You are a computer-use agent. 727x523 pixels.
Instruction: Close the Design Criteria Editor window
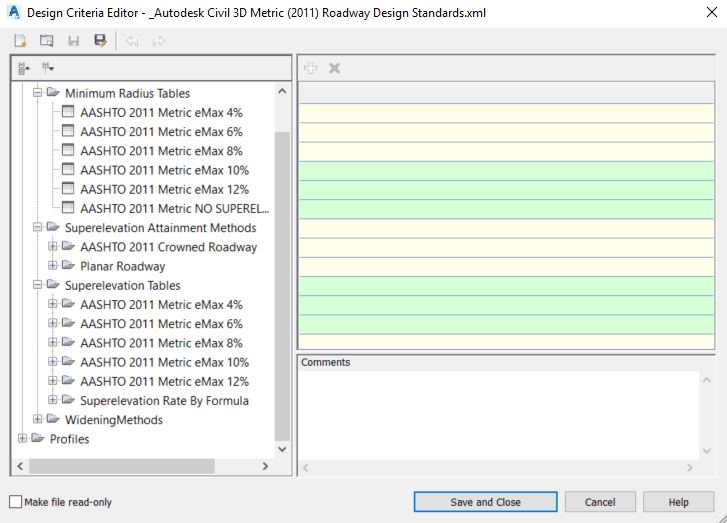712,12
